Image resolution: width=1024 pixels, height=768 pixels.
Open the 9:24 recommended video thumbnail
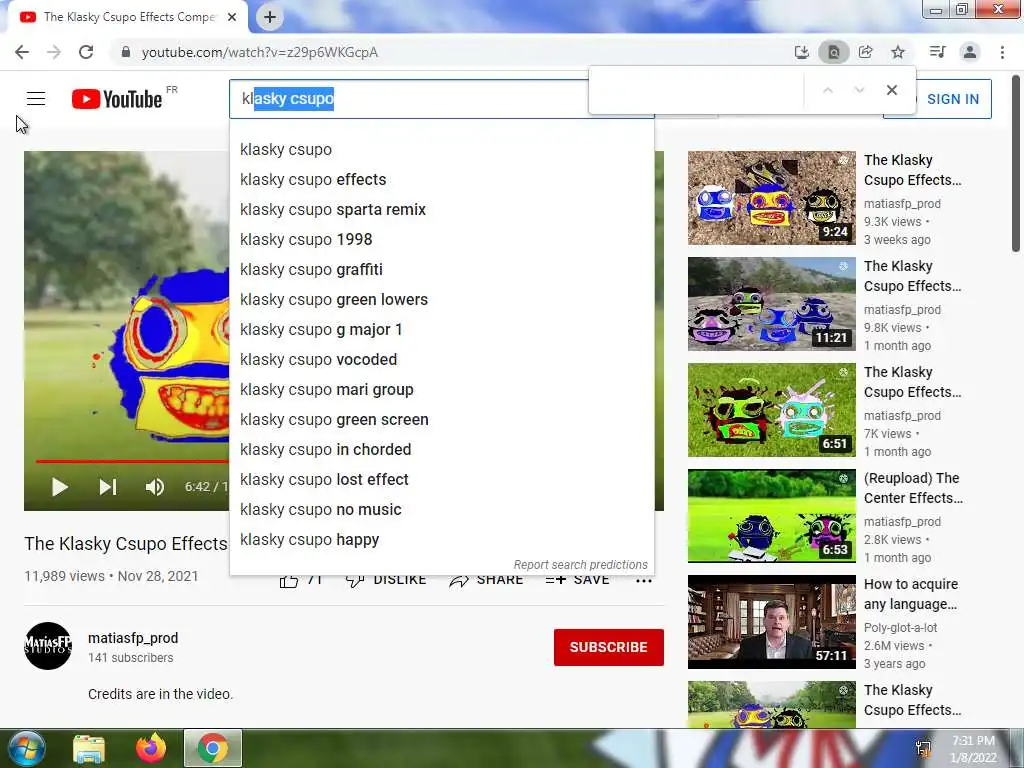coord(771,198)
